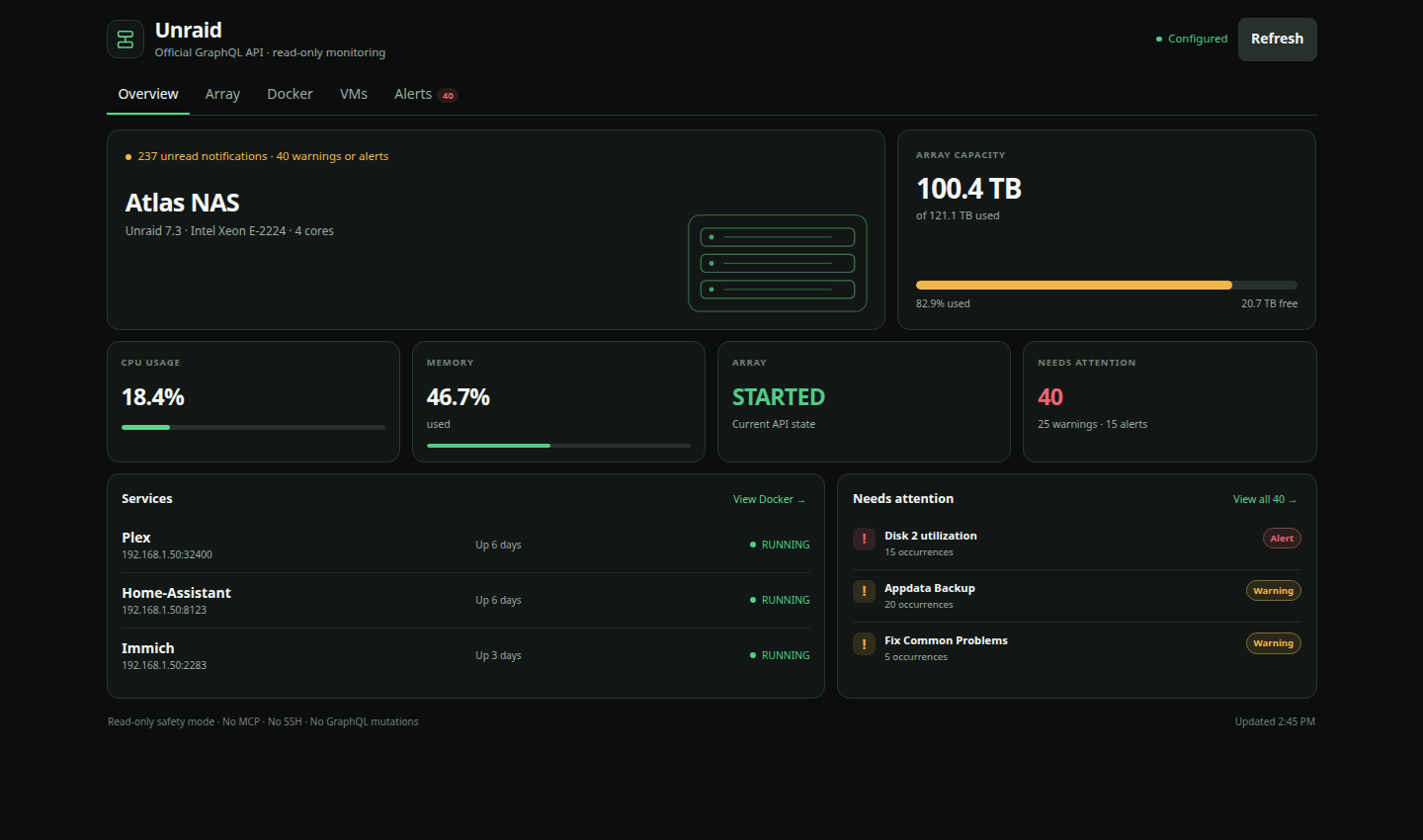The height and width of the screenshot is (840, 1423).
Task: Click the Updated 2:45 PM timestamp
Action: (x=1275, y=721)
